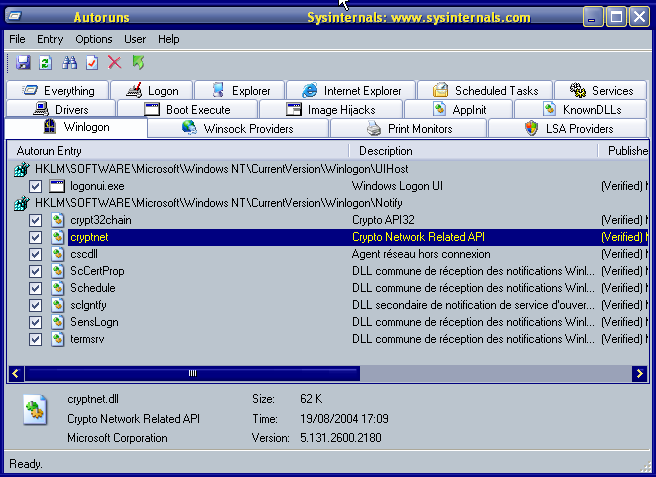The width and height of the screenshot is (656, 477).
Task: Click the horizontal scrollbar left arrow
Action: click(x=16, y=373)
